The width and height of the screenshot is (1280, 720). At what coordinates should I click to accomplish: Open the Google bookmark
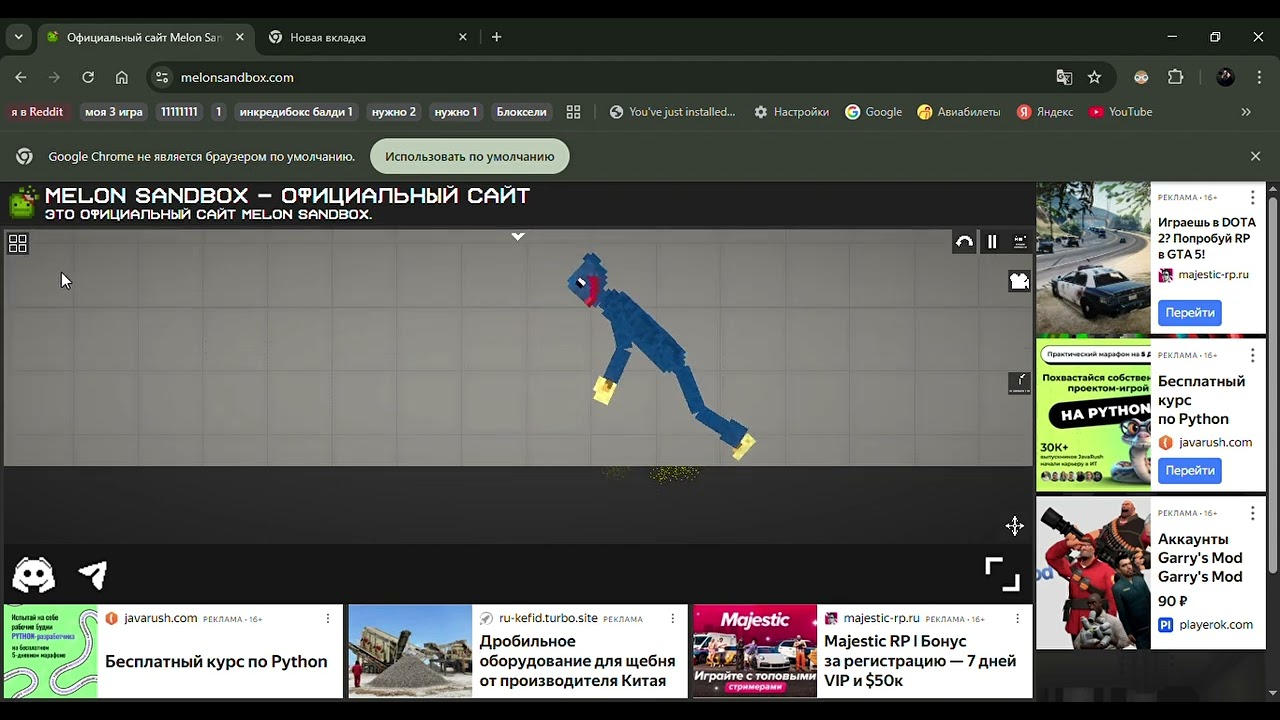pyautogui.click(x=874, y=112)
